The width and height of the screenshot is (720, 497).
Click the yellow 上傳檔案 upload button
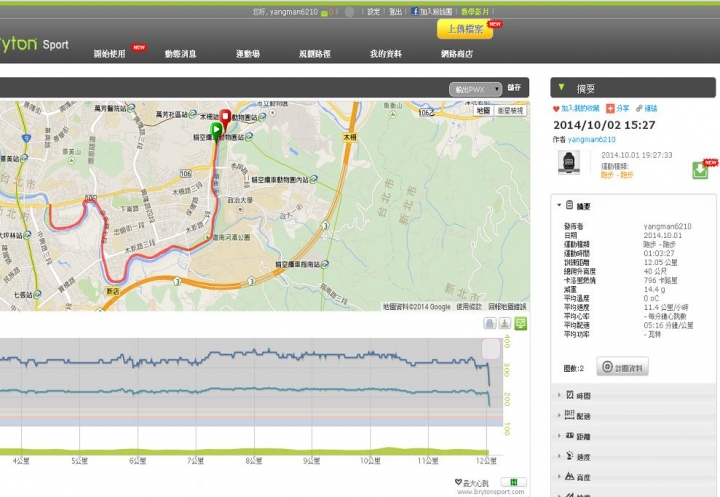click(465, 29)
